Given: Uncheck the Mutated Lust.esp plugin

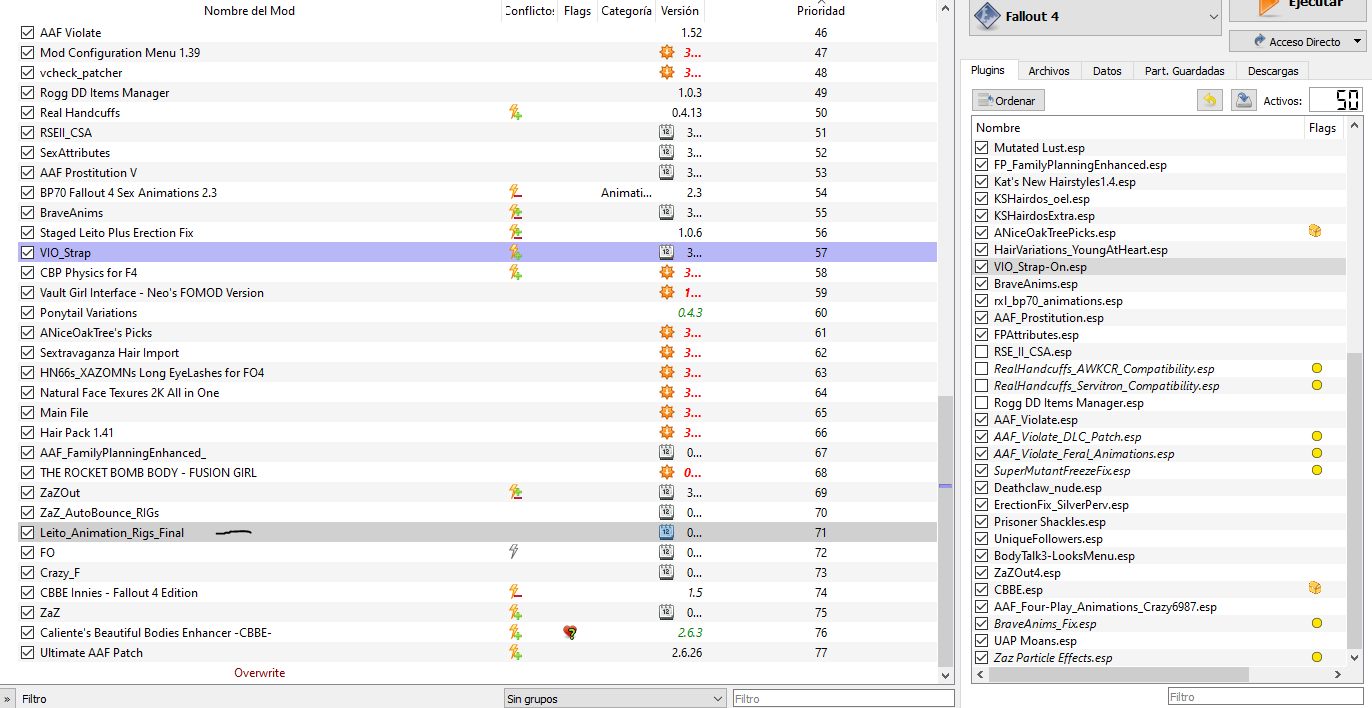Looking at the screenshot, I should 982,148.
